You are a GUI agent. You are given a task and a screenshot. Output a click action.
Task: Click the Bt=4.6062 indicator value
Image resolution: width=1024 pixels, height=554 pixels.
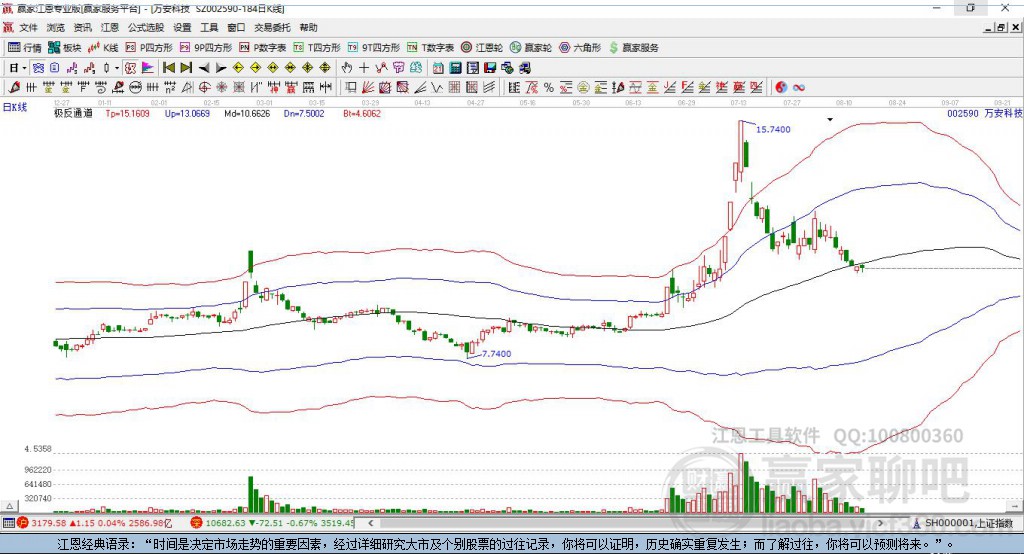[362, 114]
